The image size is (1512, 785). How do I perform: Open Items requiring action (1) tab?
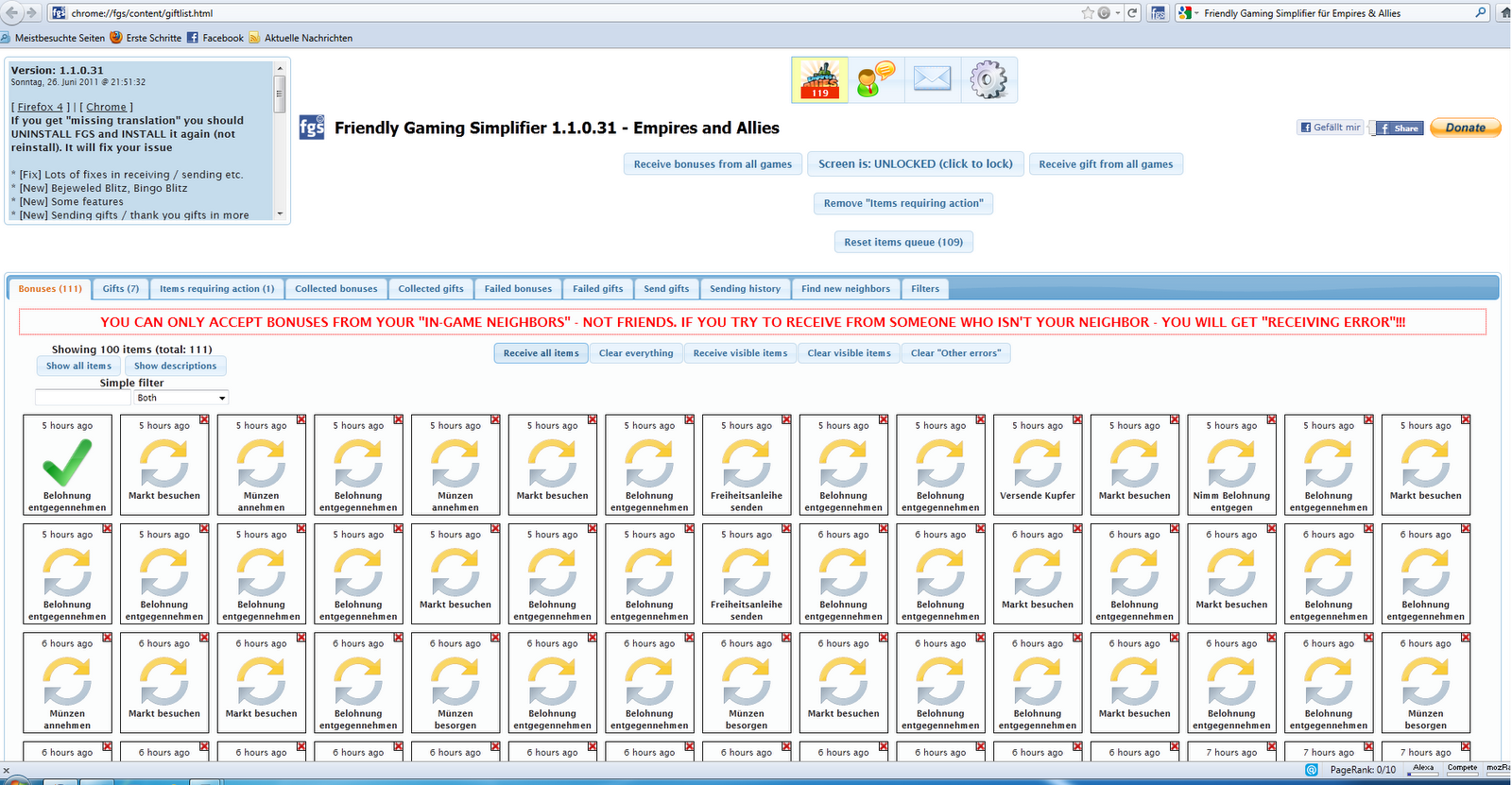tap(216, 289)
